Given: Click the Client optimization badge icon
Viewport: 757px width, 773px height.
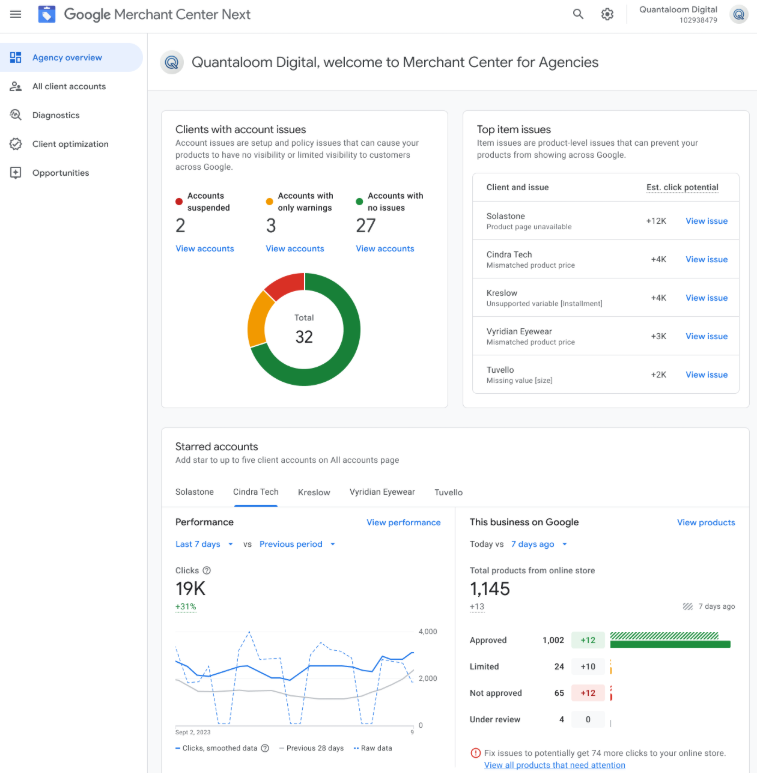Looking at the screenshot, I should [x=16, y=144].
